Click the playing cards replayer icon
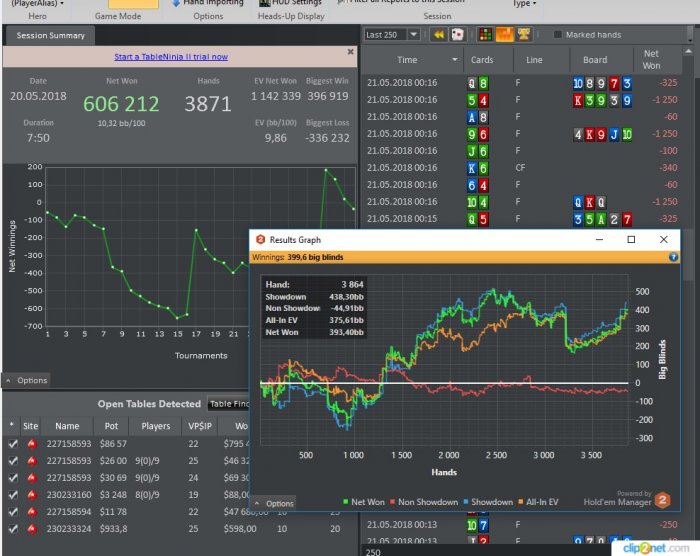 [456, 35]
